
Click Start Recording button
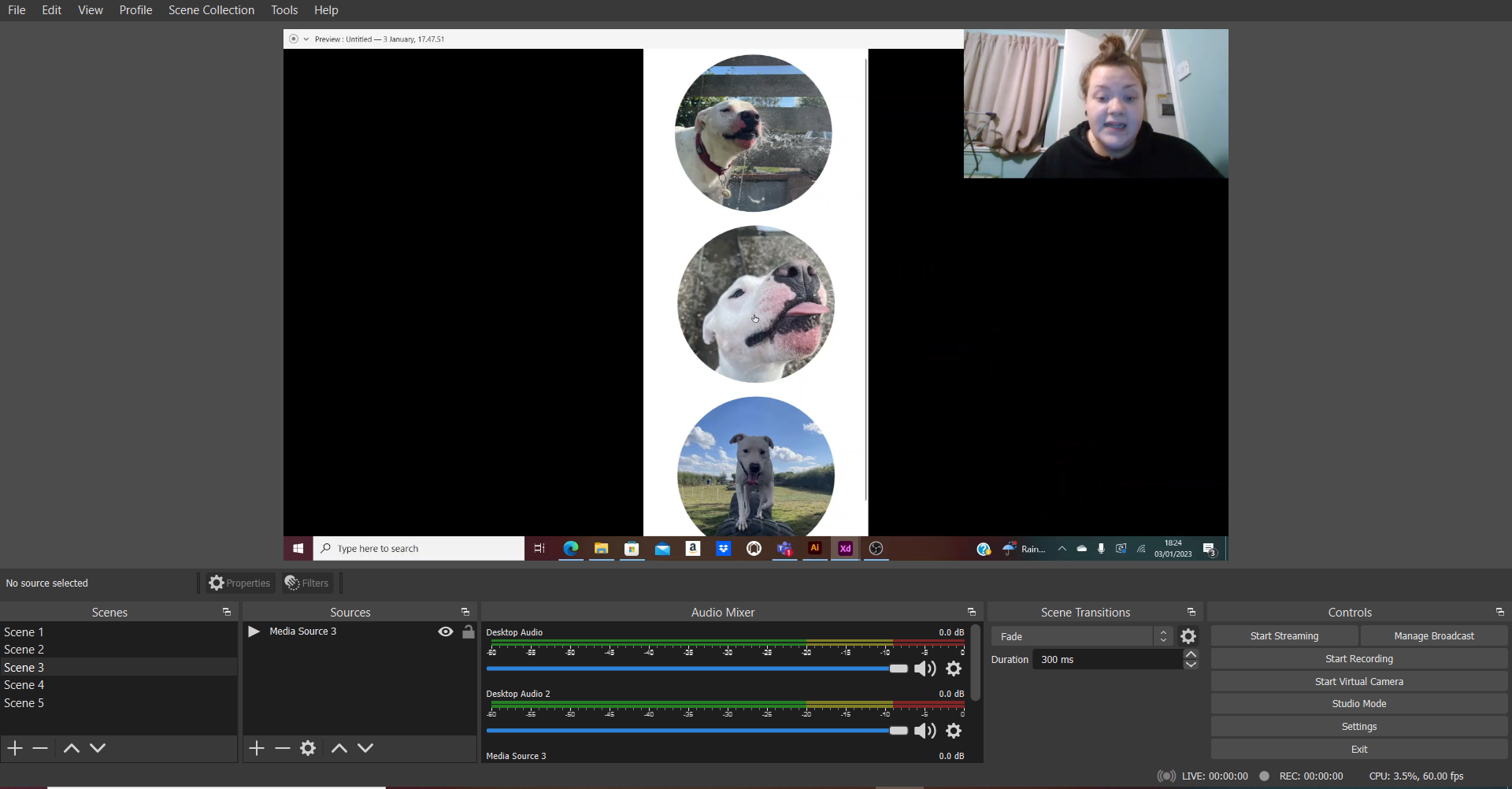tap(1358, 659)
